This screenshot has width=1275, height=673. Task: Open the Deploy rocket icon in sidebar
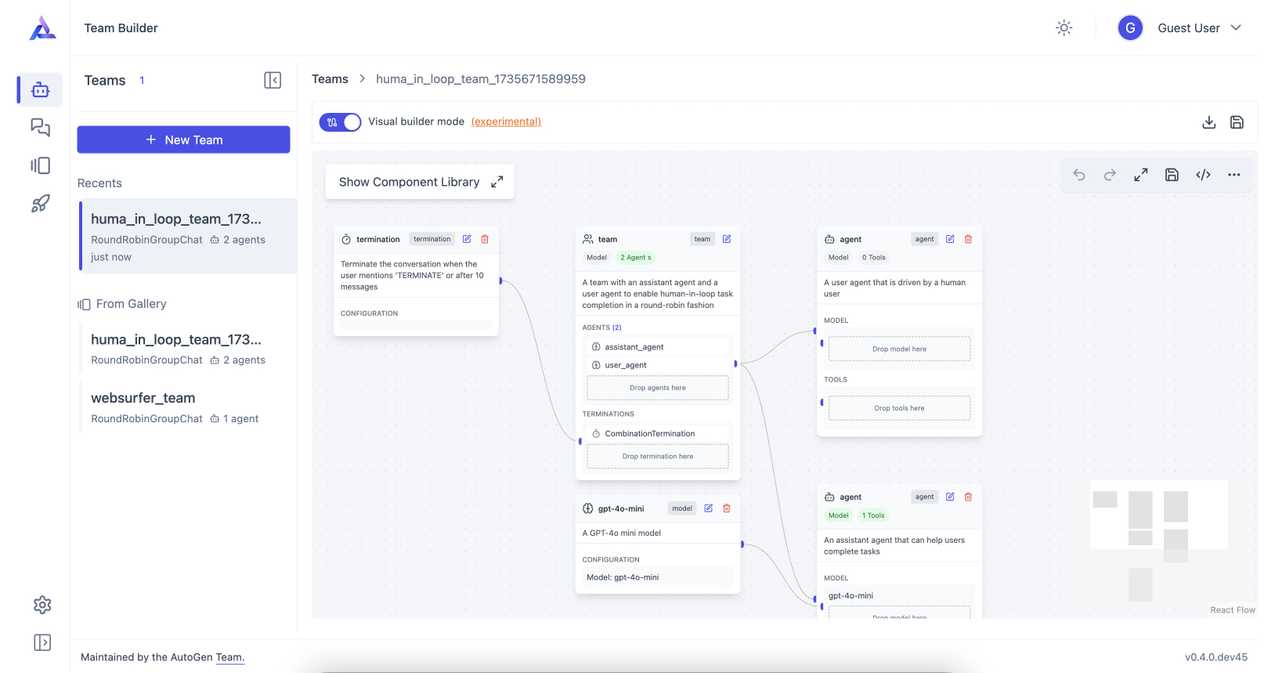[40, 204]
